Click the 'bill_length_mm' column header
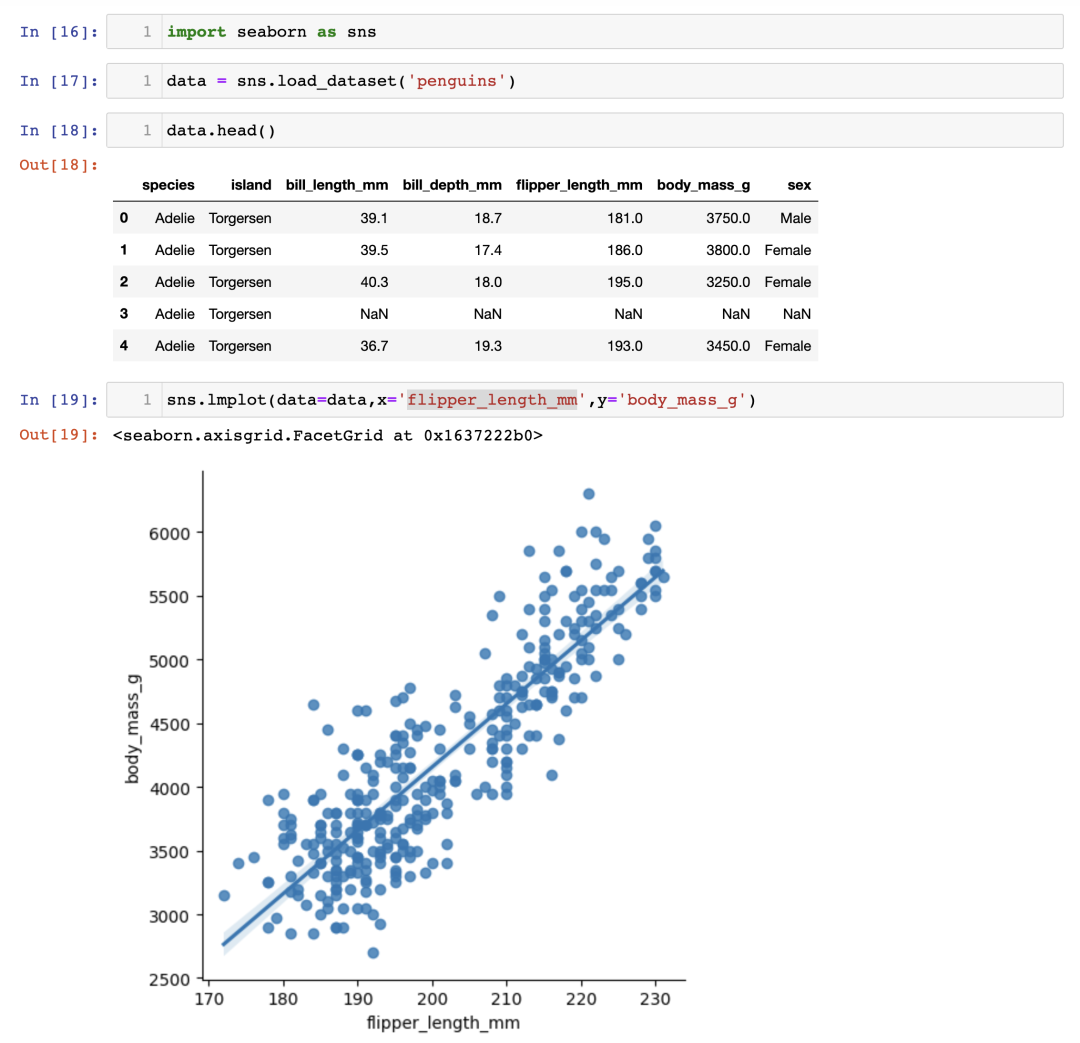 (x=337, y=185)
